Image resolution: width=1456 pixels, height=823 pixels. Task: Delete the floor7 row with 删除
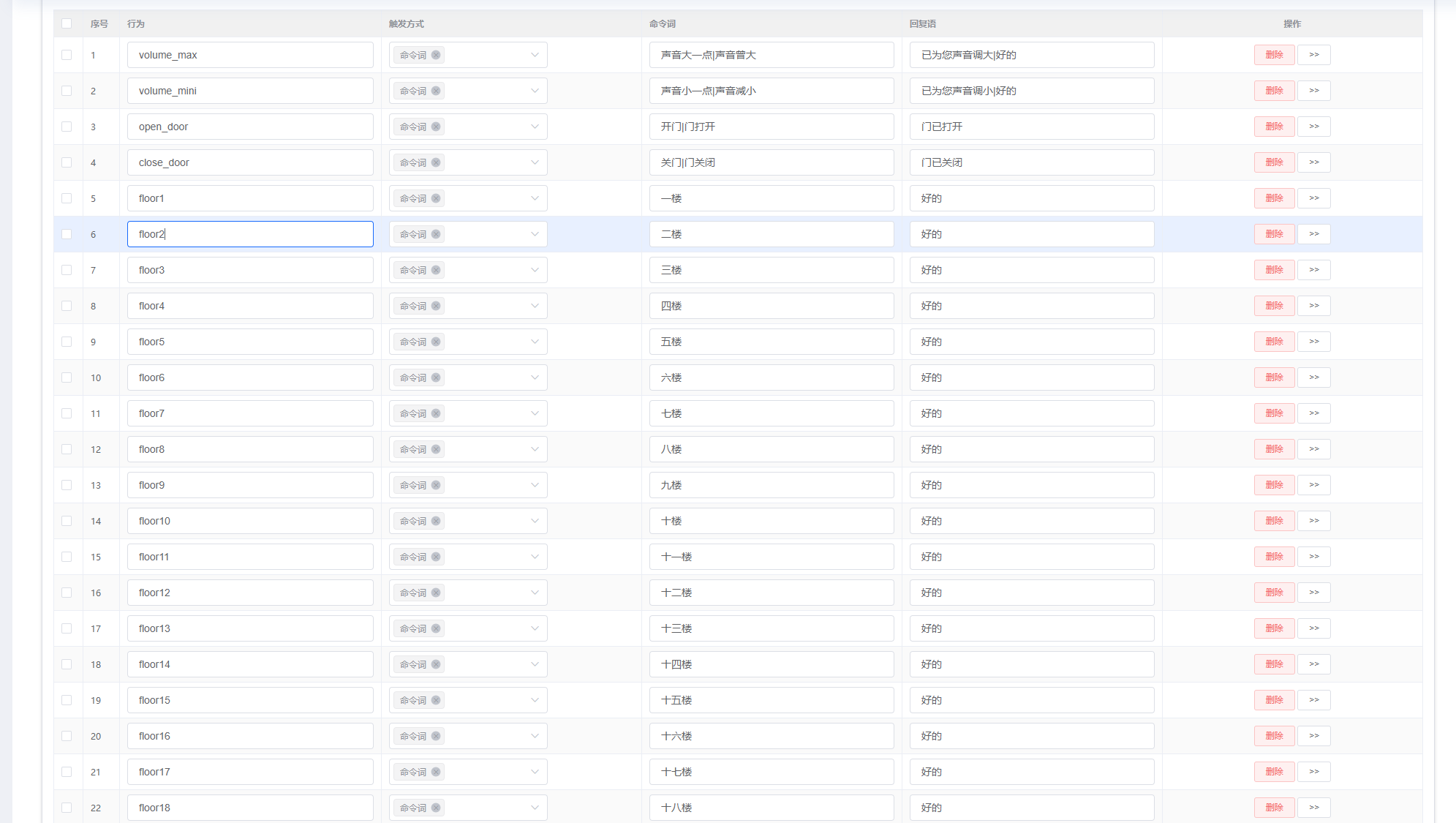[x=1274, y=413]
